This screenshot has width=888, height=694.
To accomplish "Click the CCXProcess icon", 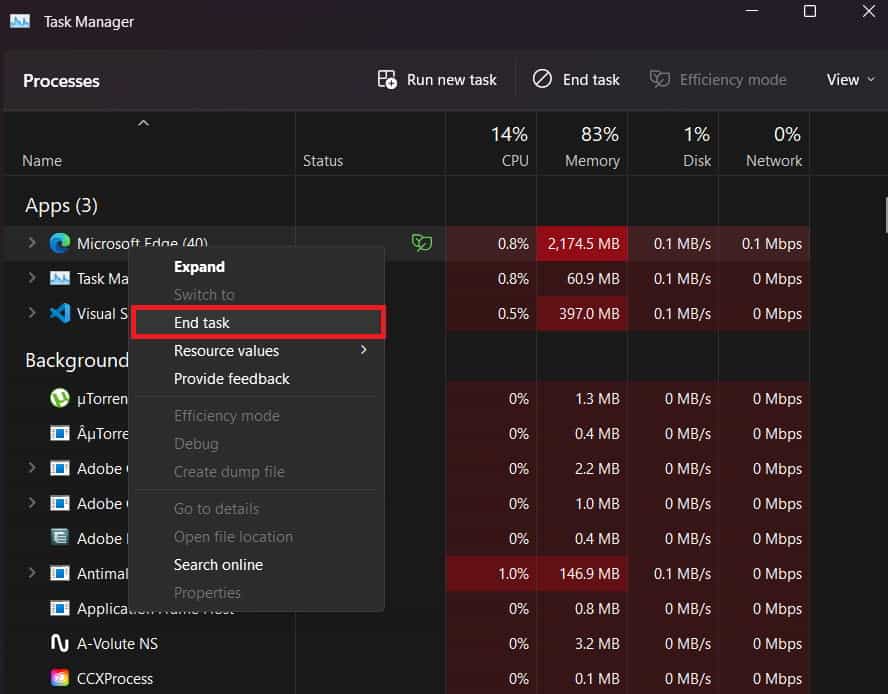I will tap(60, 678).
